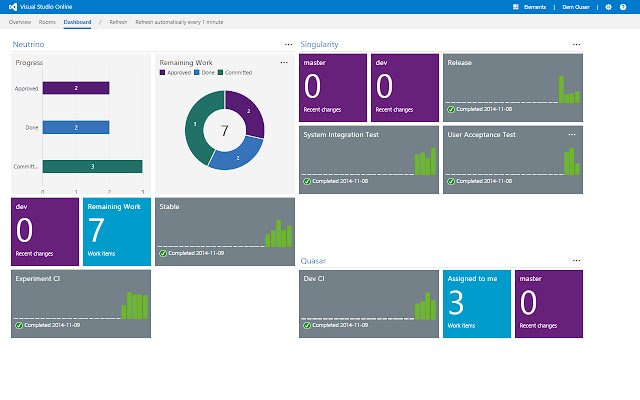This screenshot has height=400, width=640.
Task: Switch to the Rooms tab
Action: pos(47,22)
